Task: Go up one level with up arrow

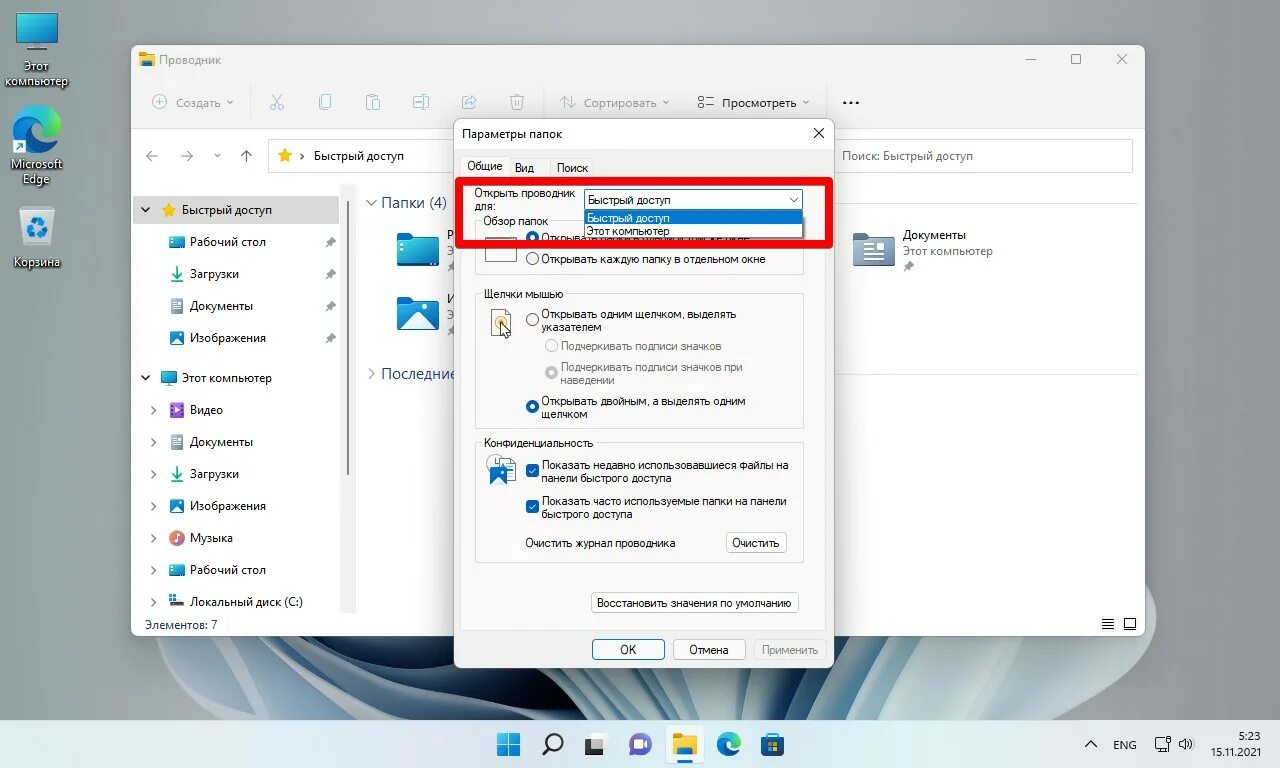Action: 247,156
